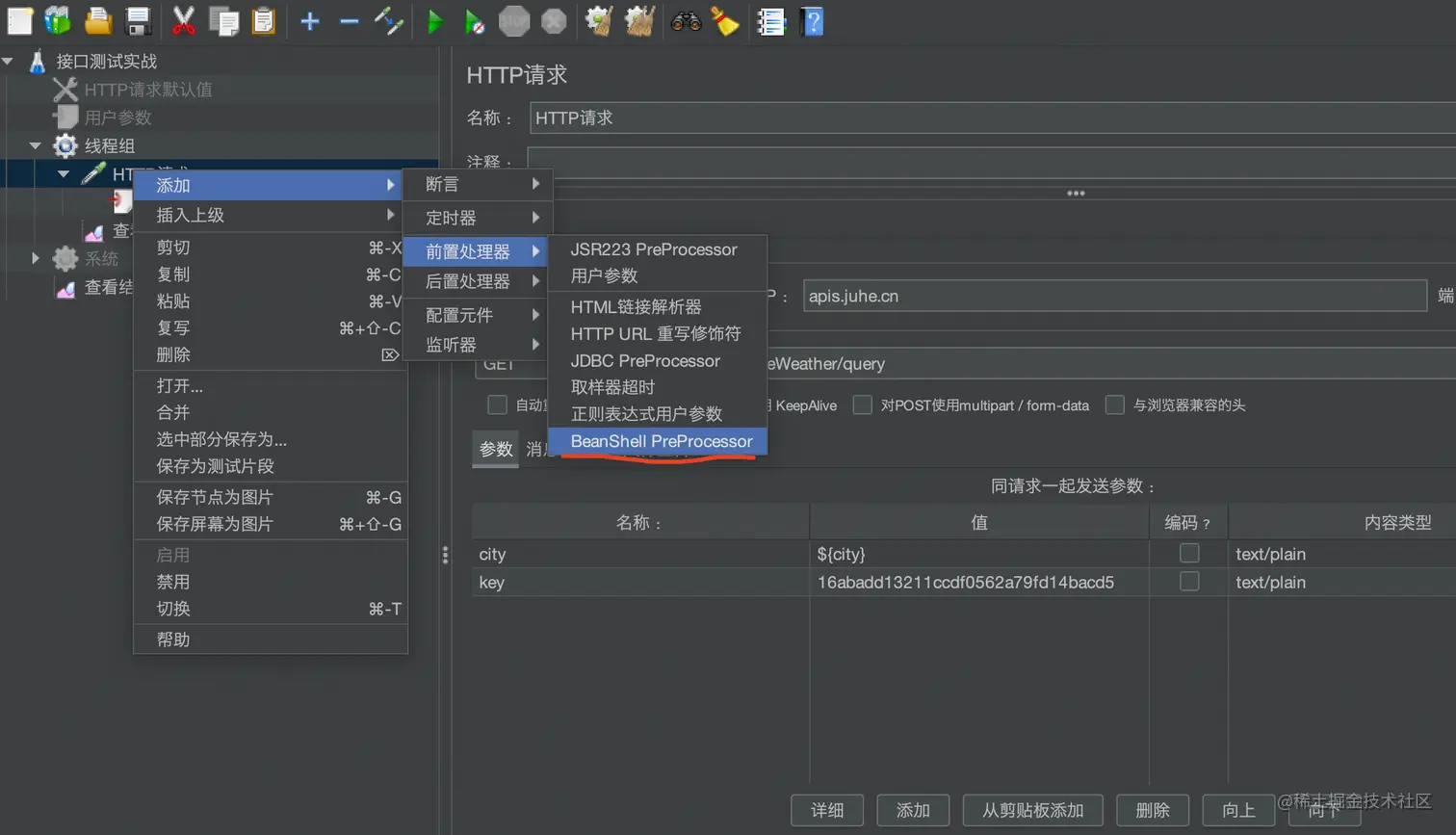Select the HTTP请求默认值 wrench icon
This screenshot has width=1456, height=835.
click(65, 90)
